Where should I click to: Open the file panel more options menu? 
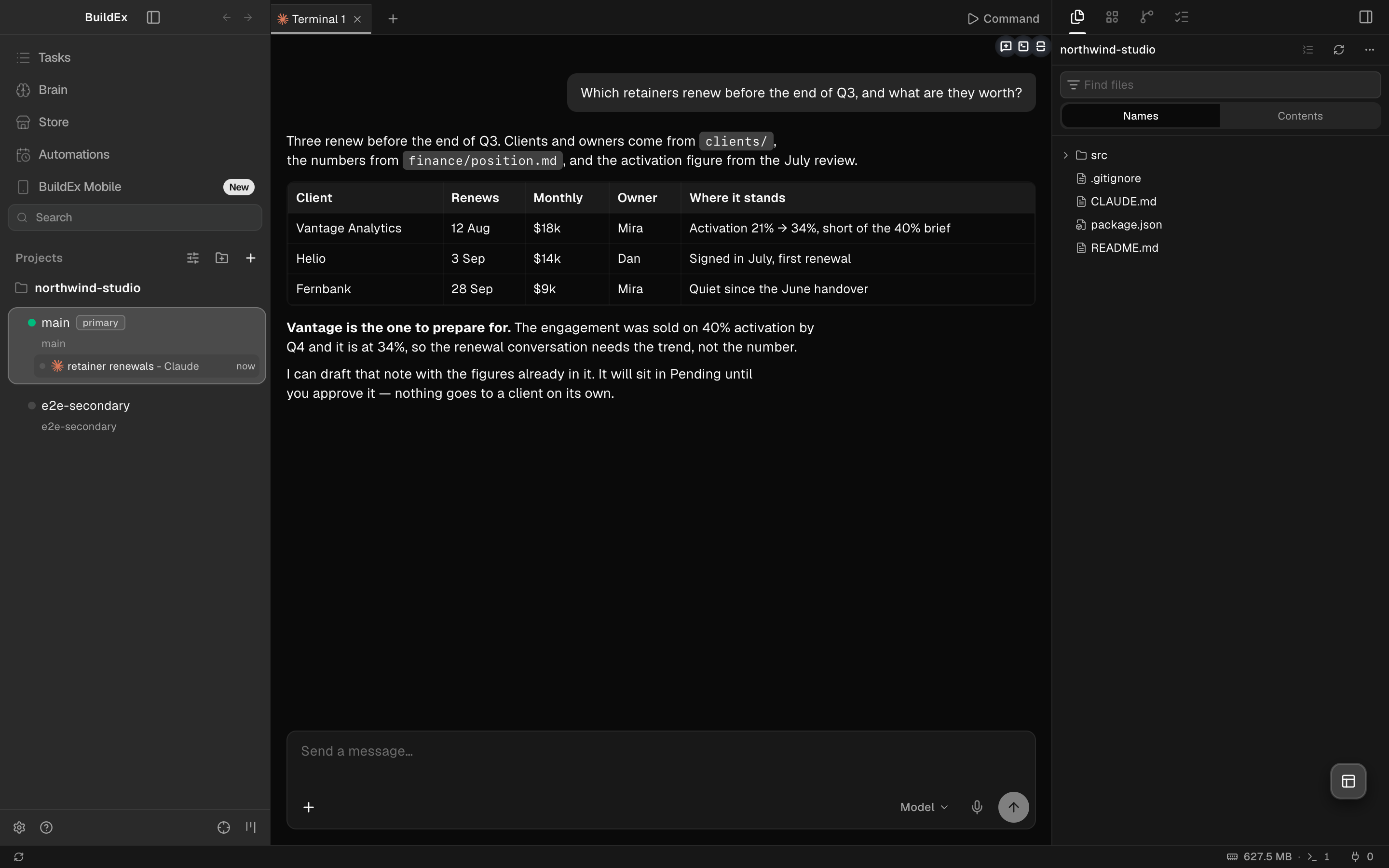click(1370, 50)
